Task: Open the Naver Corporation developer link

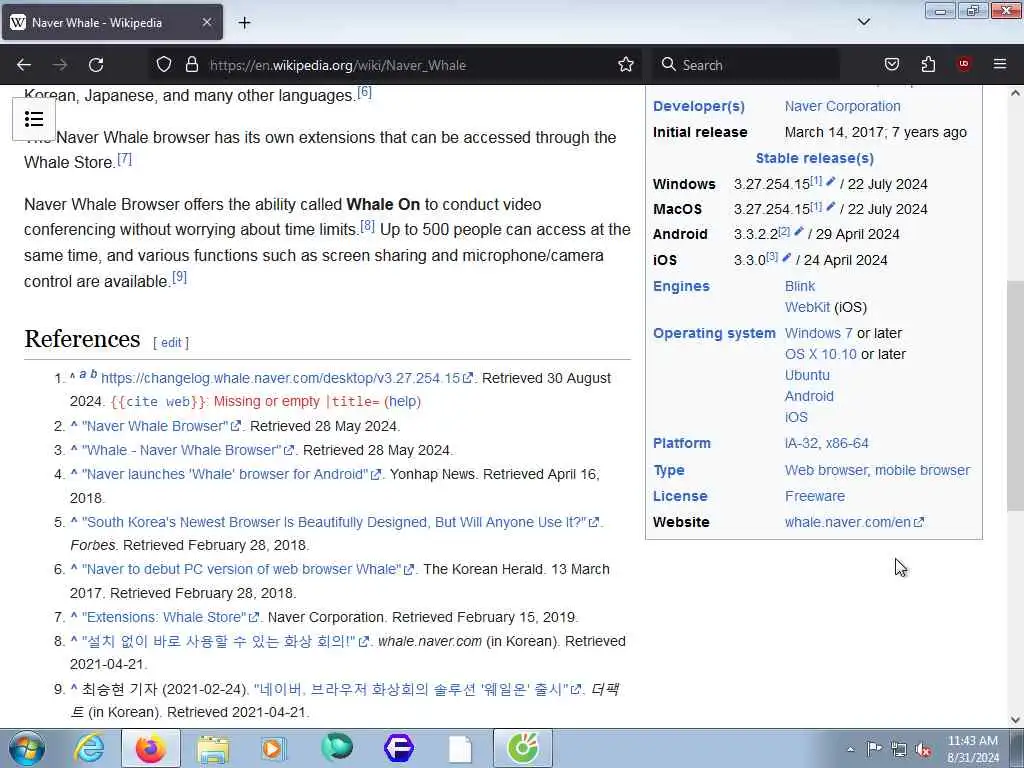Action: (842, 106)
